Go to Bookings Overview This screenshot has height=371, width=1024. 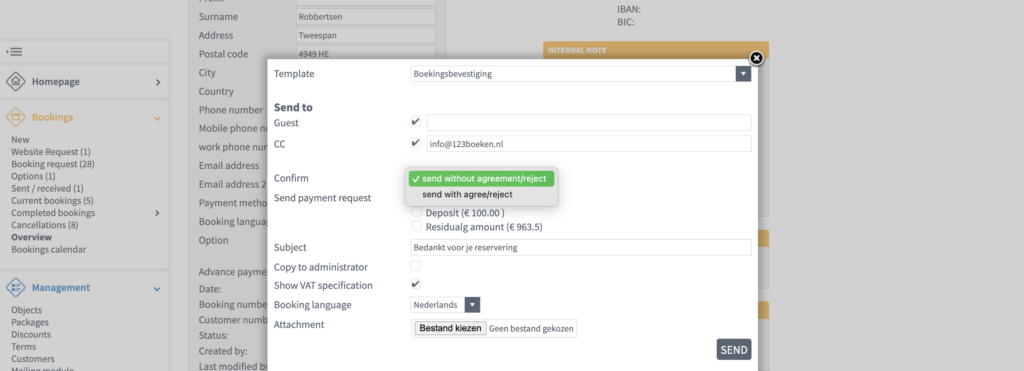[31, 237]
